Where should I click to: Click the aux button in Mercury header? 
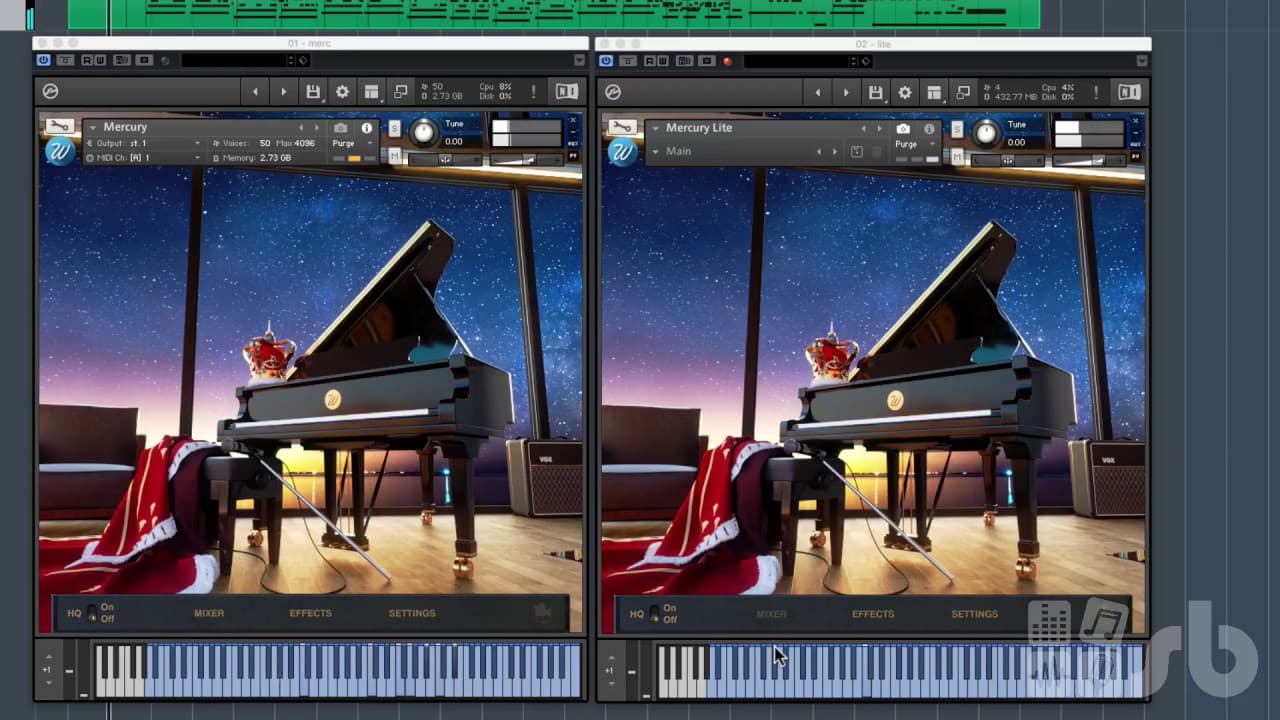pos(573,143)
